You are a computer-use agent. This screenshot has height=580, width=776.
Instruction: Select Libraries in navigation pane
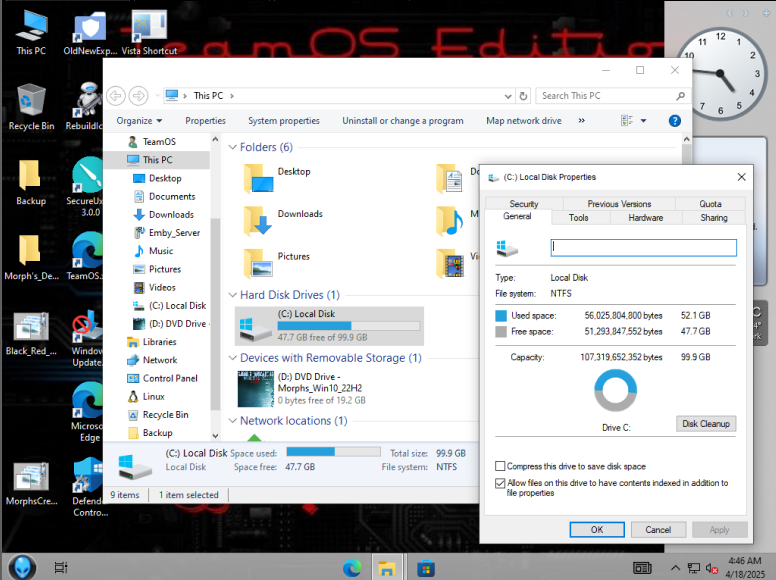(x=152, y=341)
